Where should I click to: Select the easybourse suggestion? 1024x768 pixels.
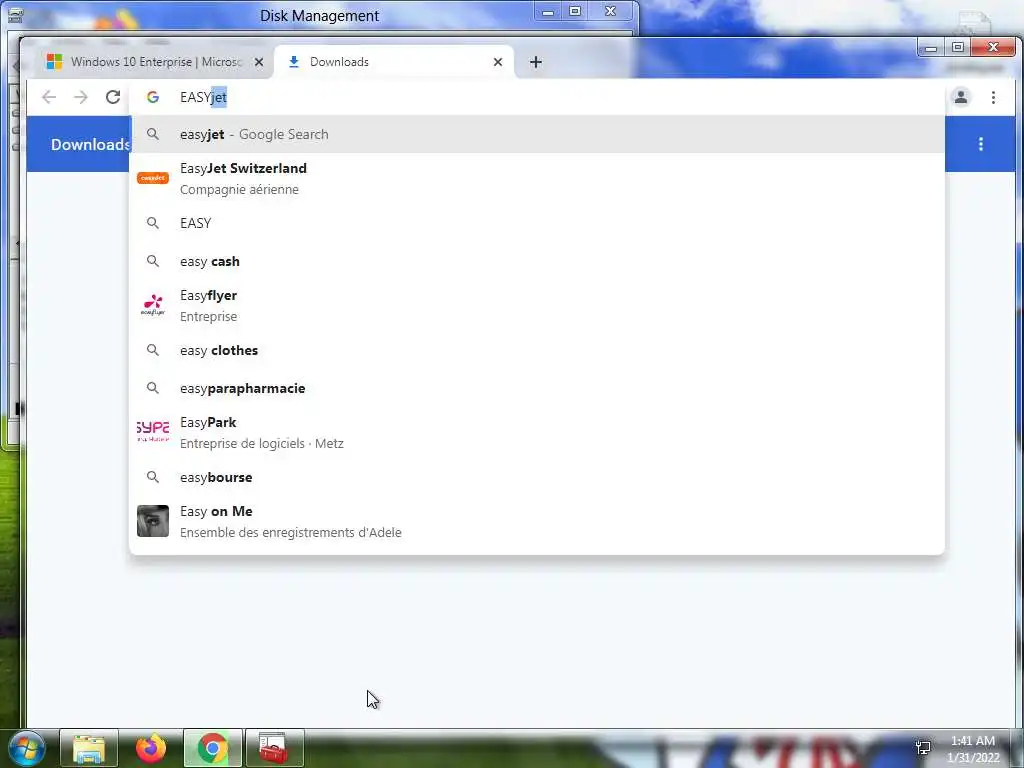click(x=537, y=477)
